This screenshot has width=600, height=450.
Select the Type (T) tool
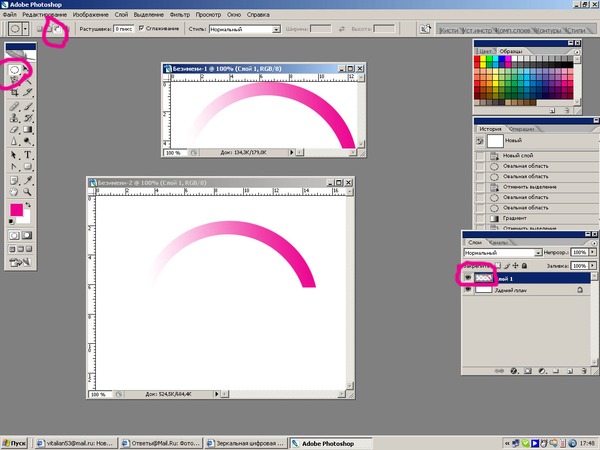[27, 155]
